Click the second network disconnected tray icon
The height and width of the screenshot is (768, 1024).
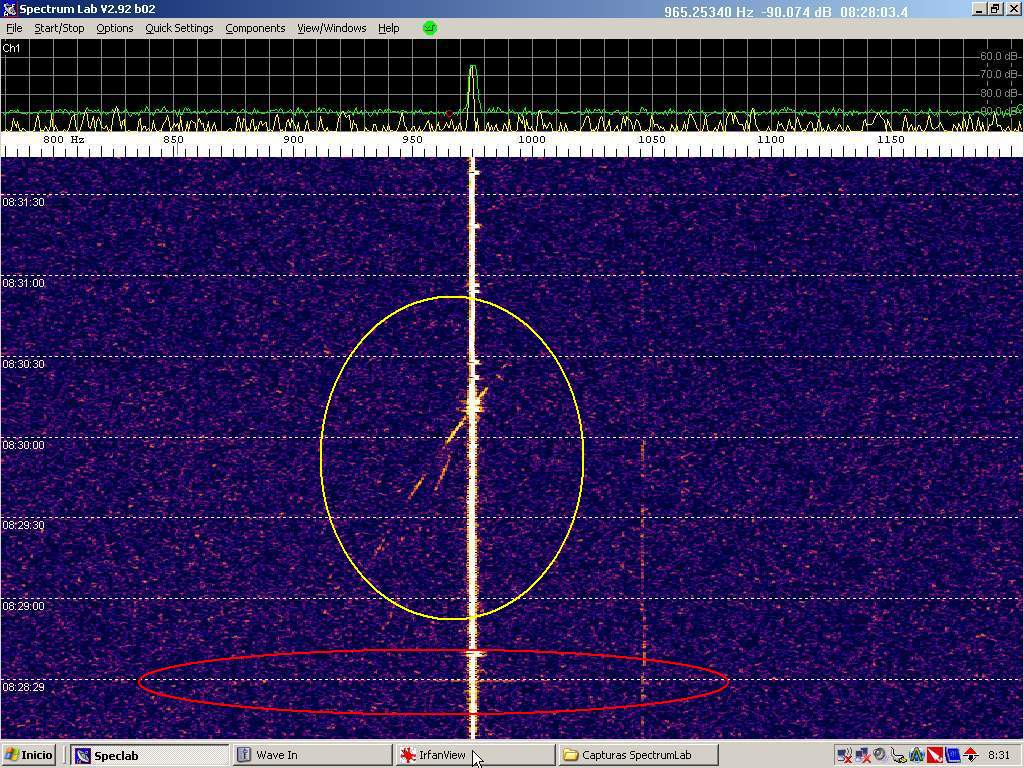coord(863,755)
